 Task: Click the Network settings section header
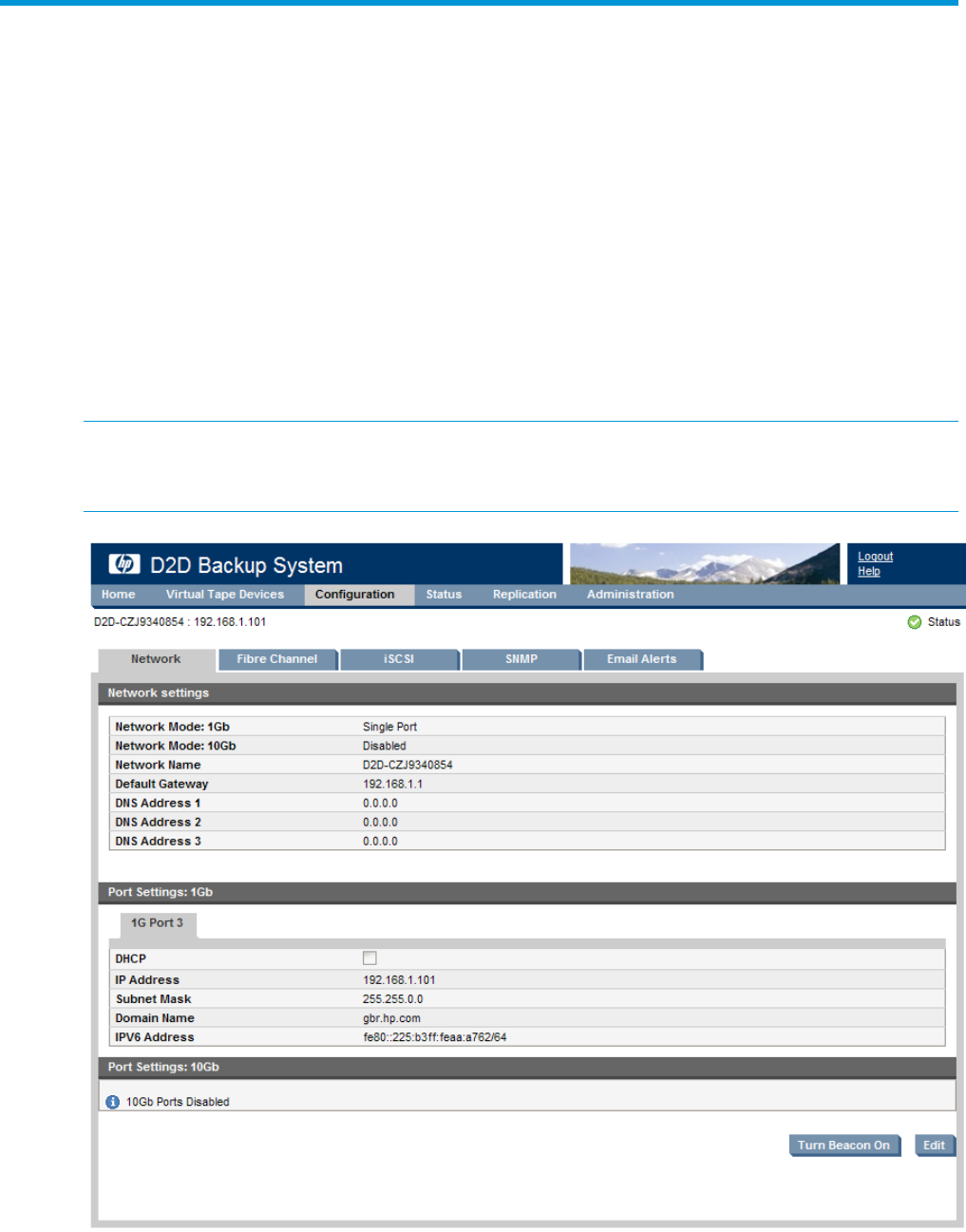pos(527,693)
